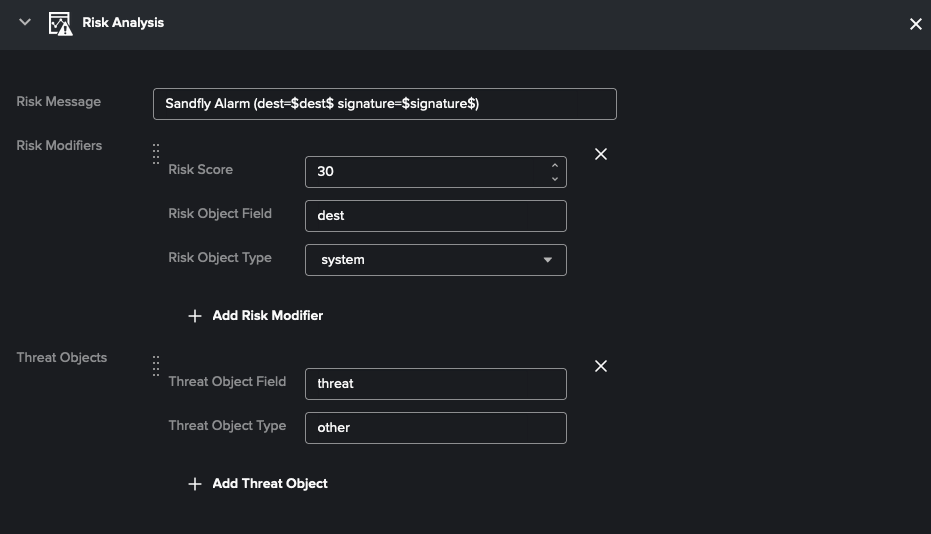Grab the Risk Modifier drag handle

pos(156,154)
